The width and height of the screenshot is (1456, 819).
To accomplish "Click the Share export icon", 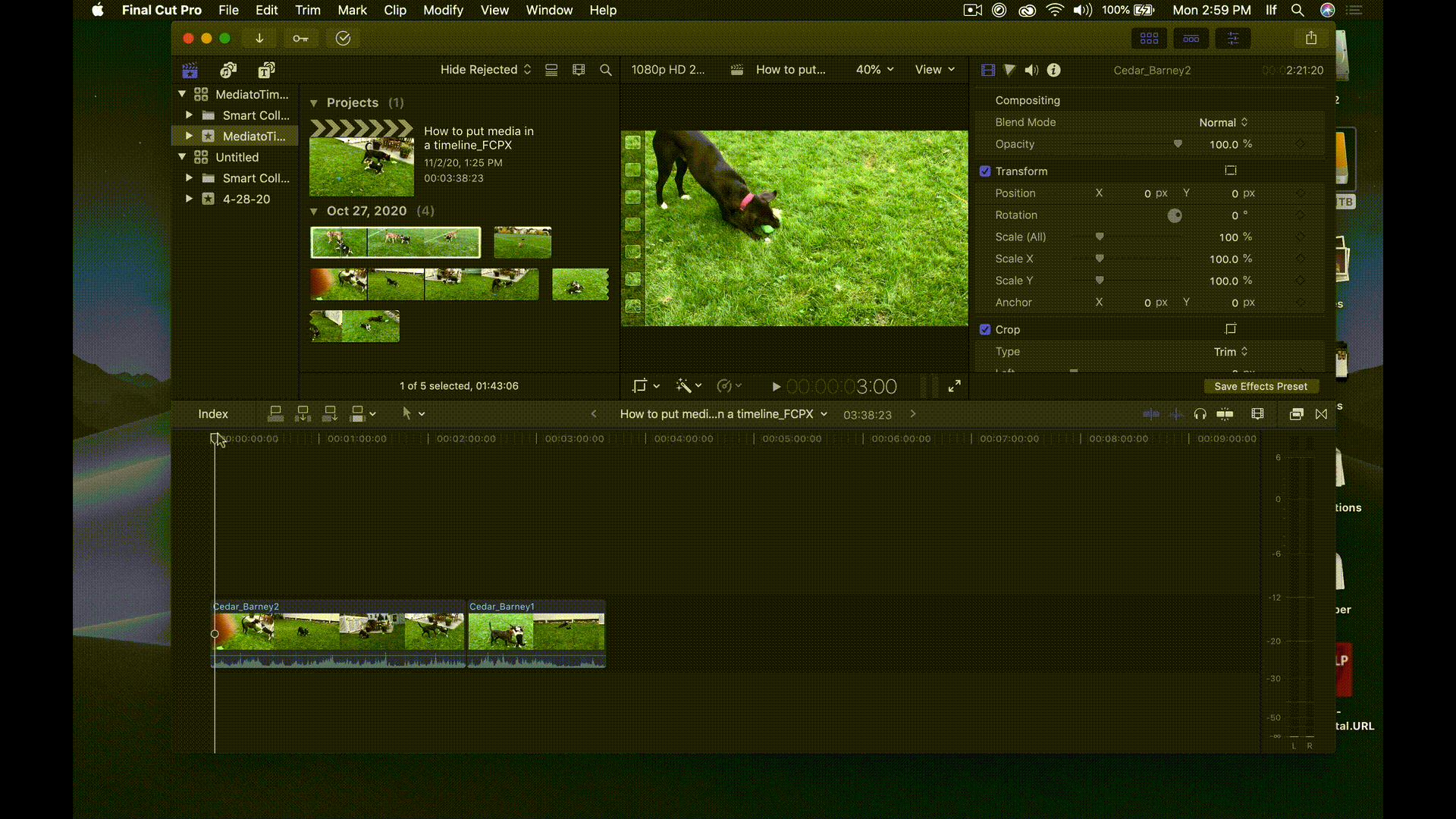I will (x=1310, y=38).
